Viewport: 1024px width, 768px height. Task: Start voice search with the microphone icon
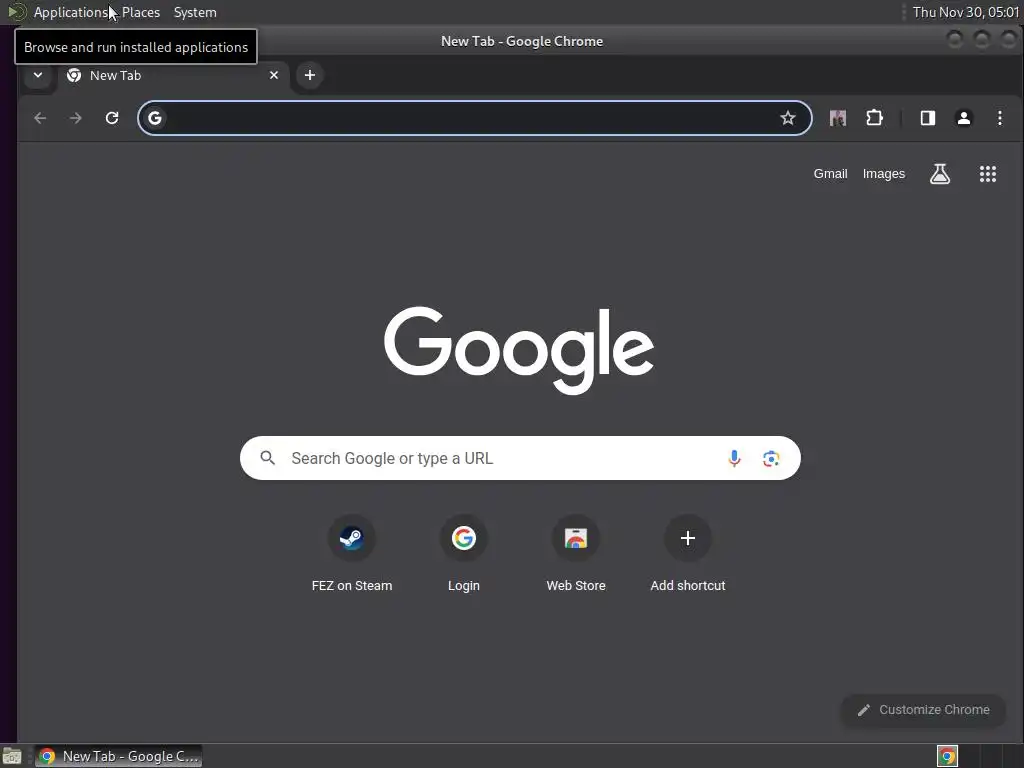[x=734, y=458]
